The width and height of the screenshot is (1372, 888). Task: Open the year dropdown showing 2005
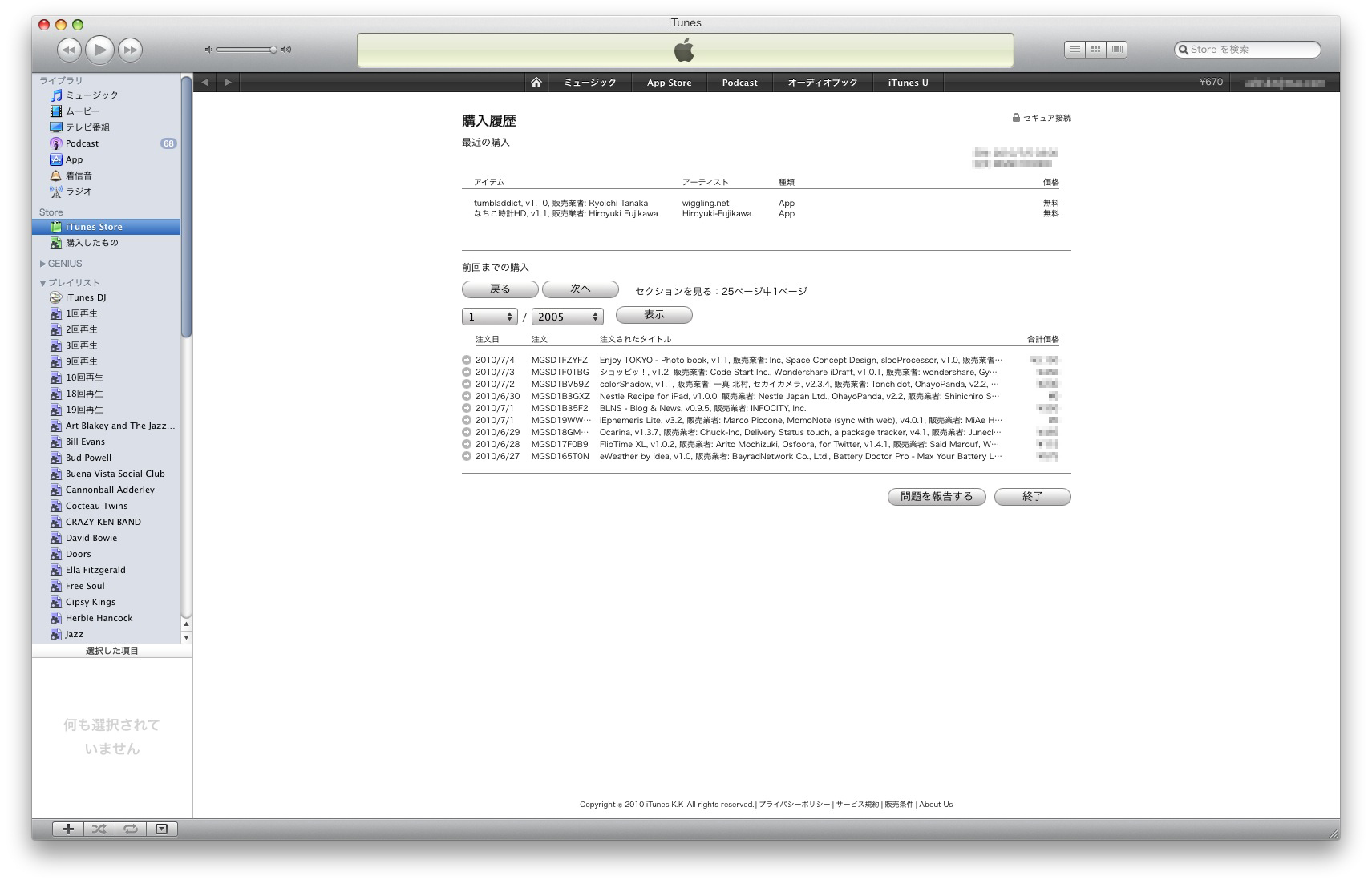point(567,317)
